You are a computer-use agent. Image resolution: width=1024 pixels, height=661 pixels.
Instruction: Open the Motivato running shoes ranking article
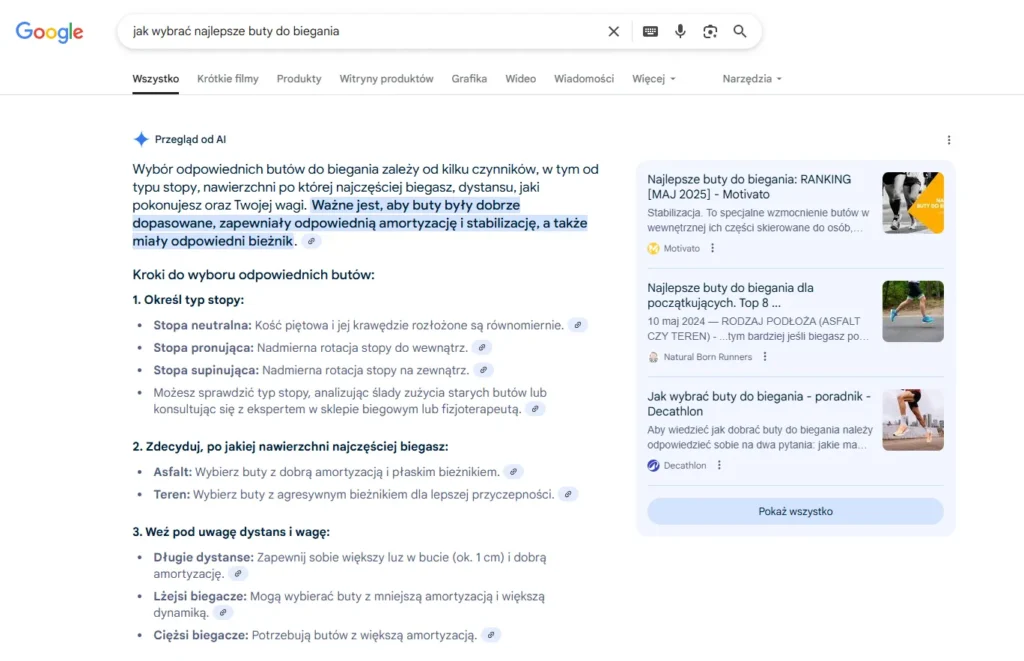click(749, 186)
